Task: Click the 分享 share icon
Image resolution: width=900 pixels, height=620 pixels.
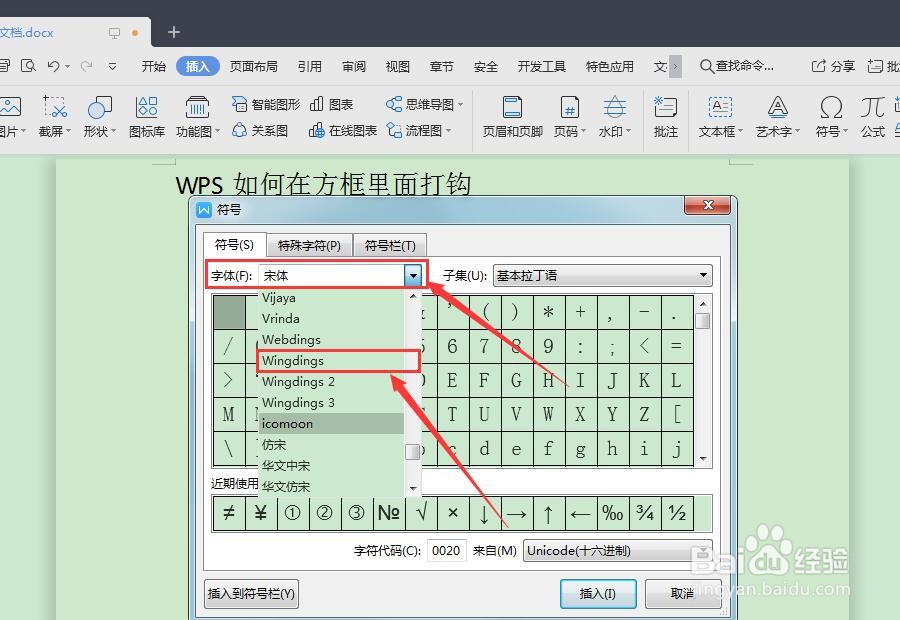Action: click(x=833, y=67)
